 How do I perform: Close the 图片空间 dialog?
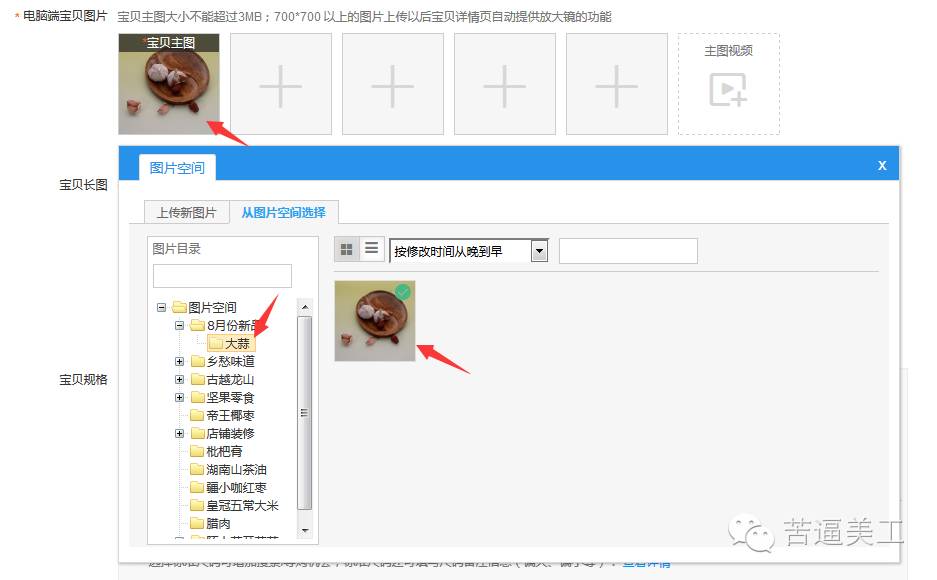[881, 164]
